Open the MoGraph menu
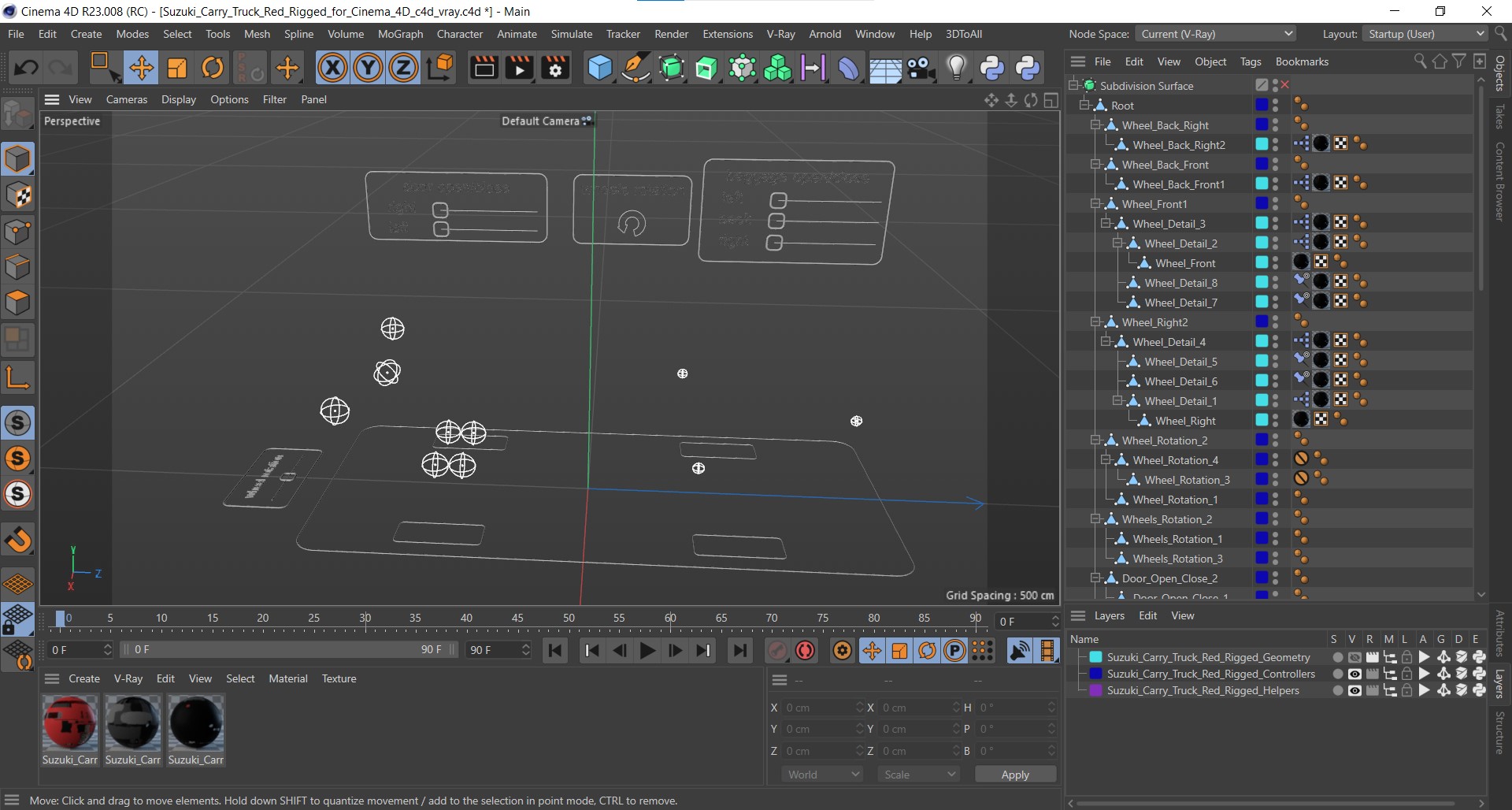Image resolution: width=1512 pixels, height=810 pixels. [400, 34]
